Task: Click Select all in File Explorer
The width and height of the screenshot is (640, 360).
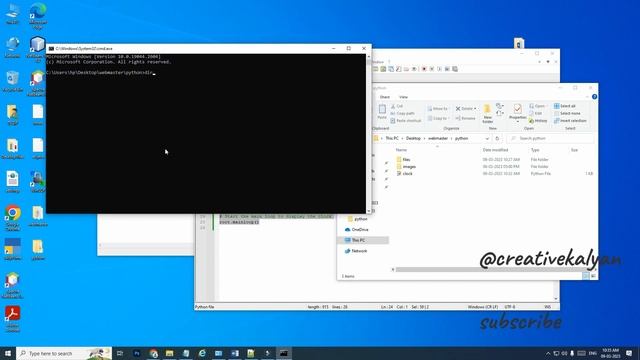Action: click(x=564, y=106)
